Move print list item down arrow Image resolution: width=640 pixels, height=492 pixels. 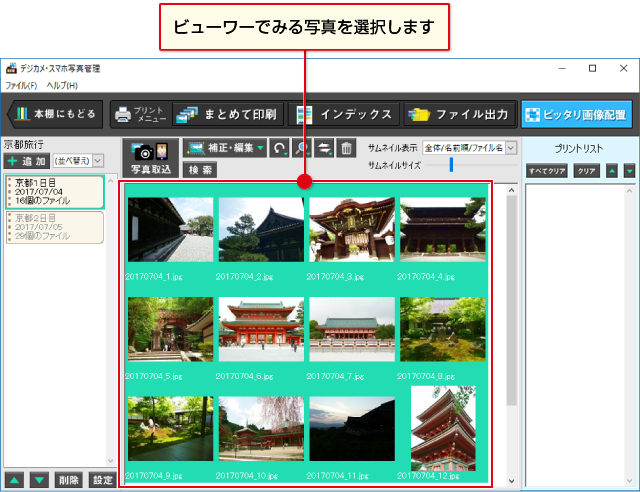point(630,171)
